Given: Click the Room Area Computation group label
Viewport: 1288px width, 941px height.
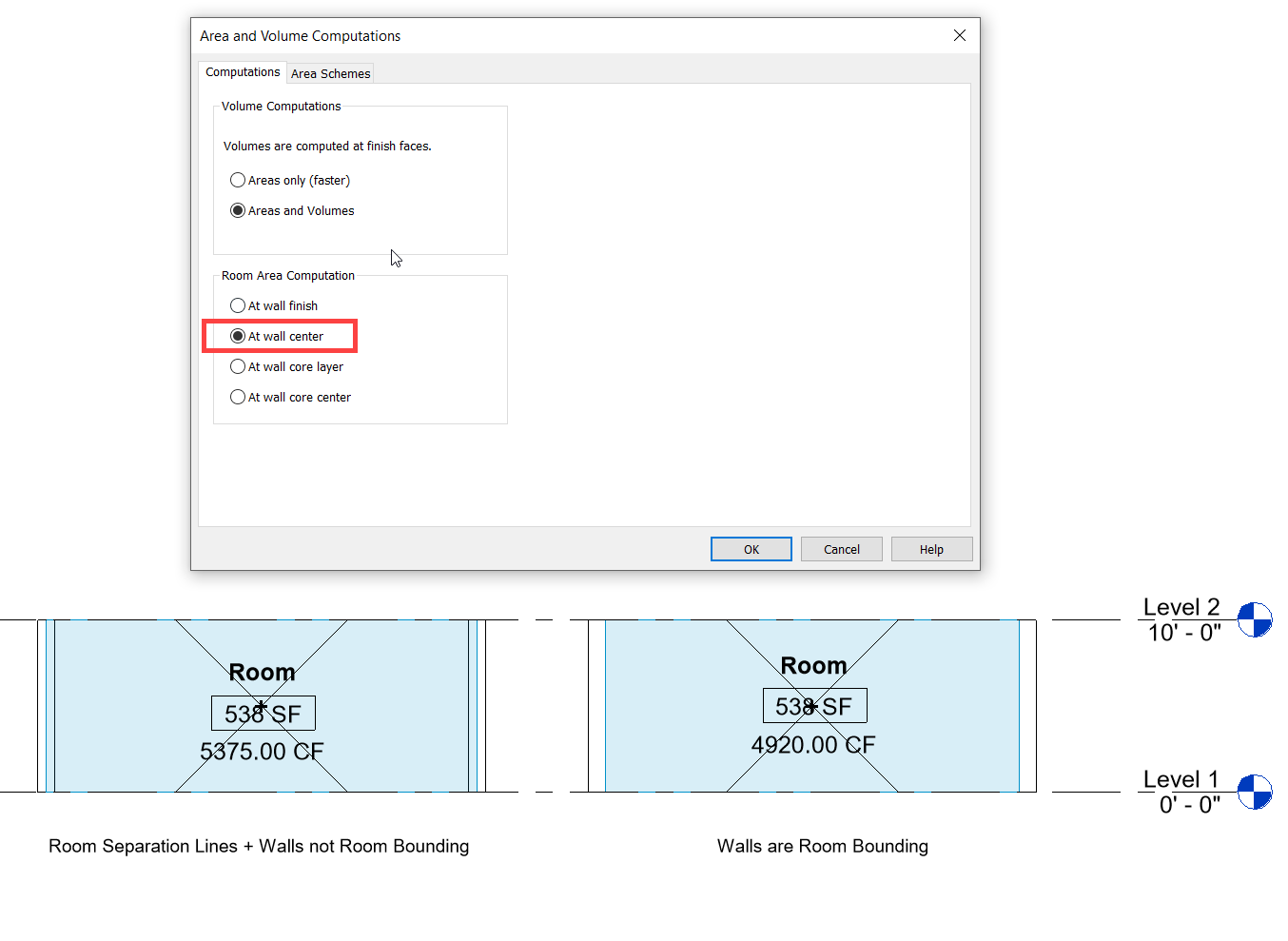Looking at the screenshot, I should 288,276.
